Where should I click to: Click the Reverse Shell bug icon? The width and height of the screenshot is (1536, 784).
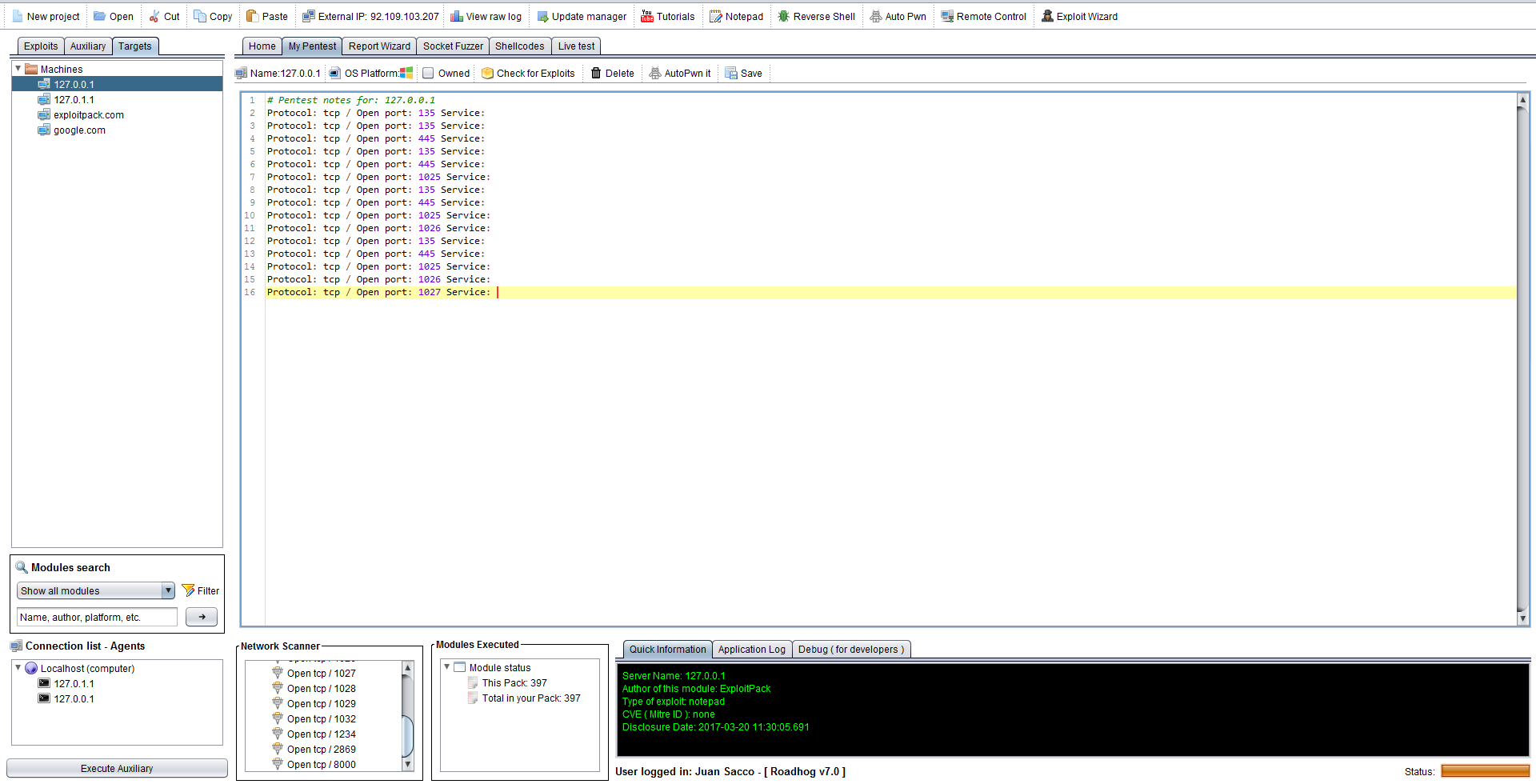(783, 16)
